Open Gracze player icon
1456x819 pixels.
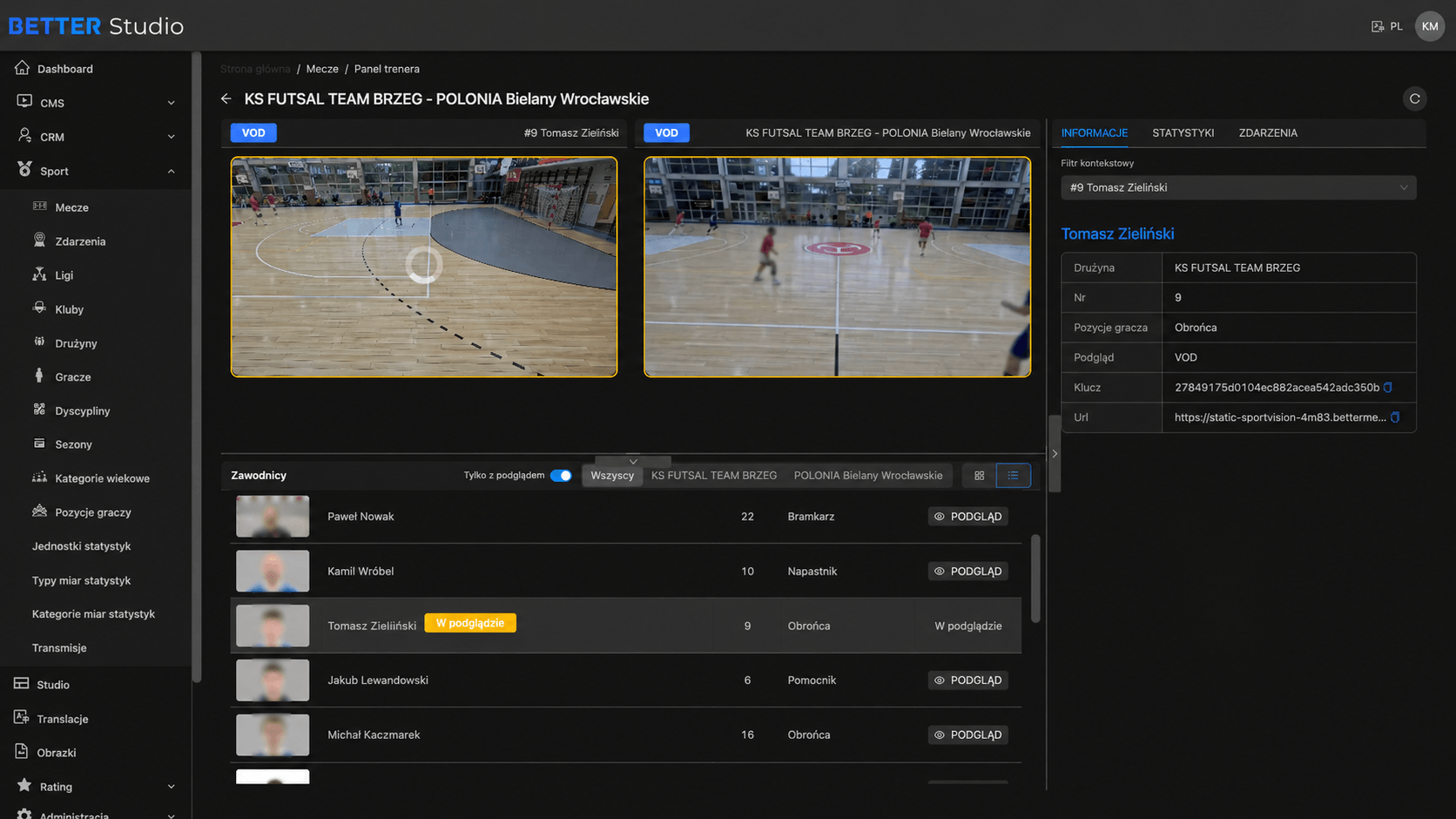click(39, 376)
